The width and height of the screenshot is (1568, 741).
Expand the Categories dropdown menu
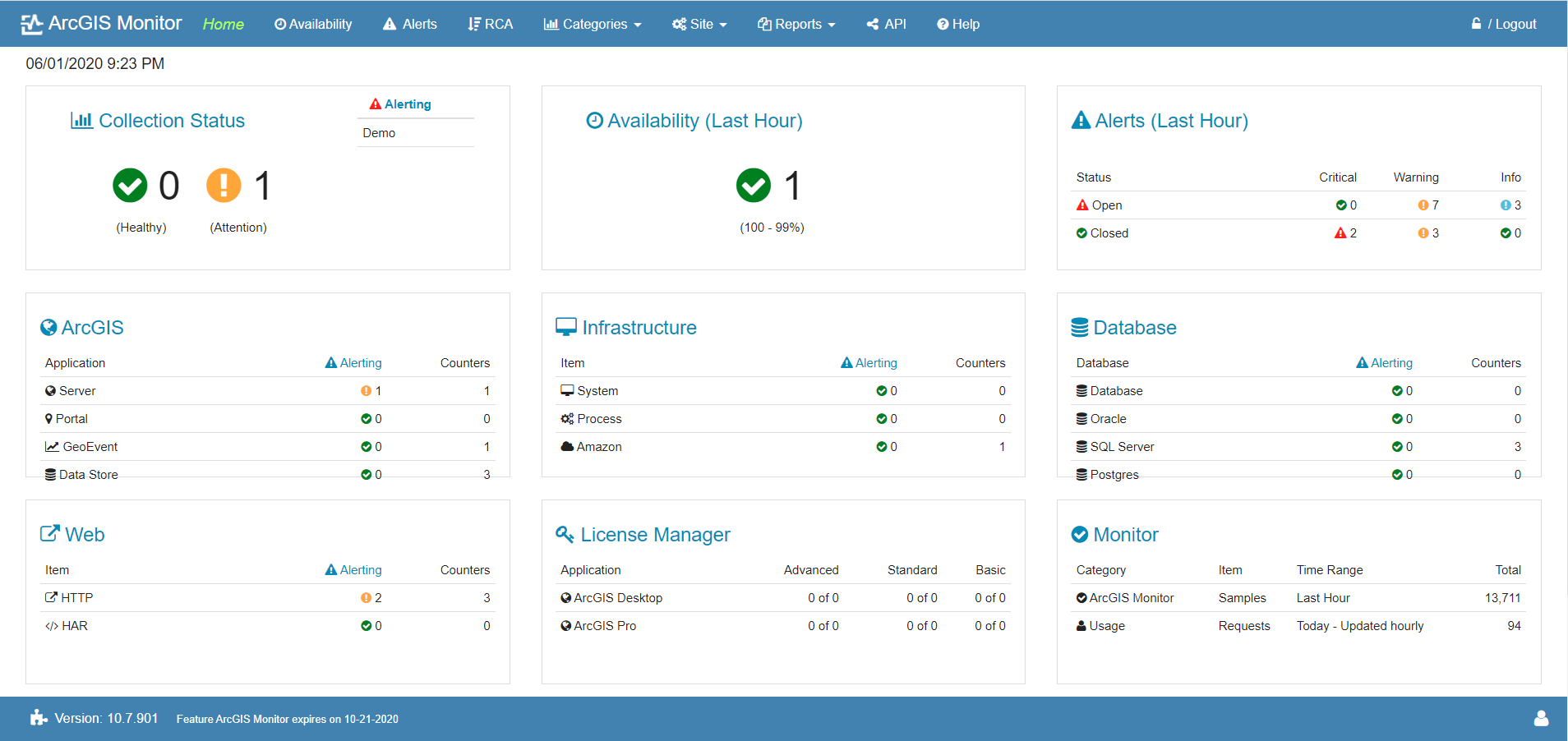coord(593,25)
